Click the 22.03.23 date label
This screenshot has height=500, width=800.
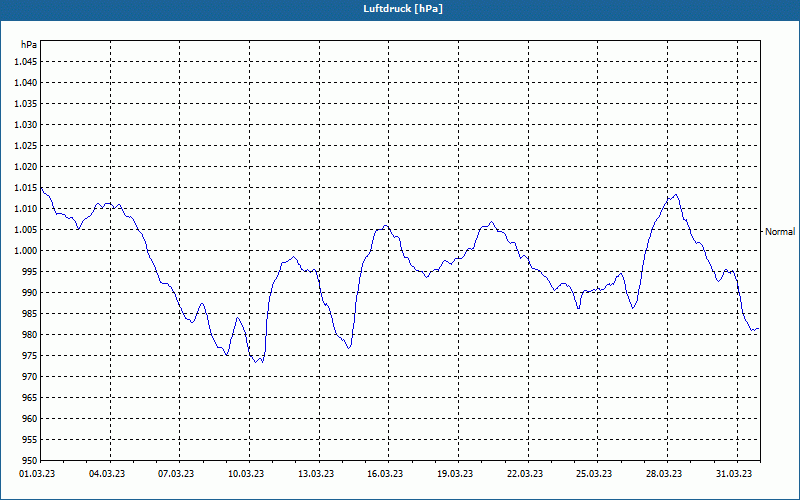point(525,473)
